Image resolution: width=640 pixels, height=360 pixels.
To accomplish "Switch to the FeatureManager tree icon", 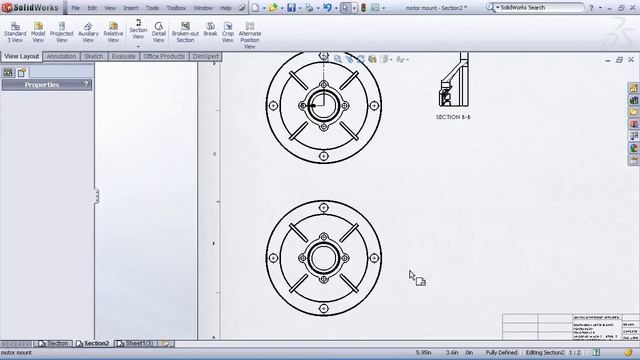I will [x=8, y=73].
